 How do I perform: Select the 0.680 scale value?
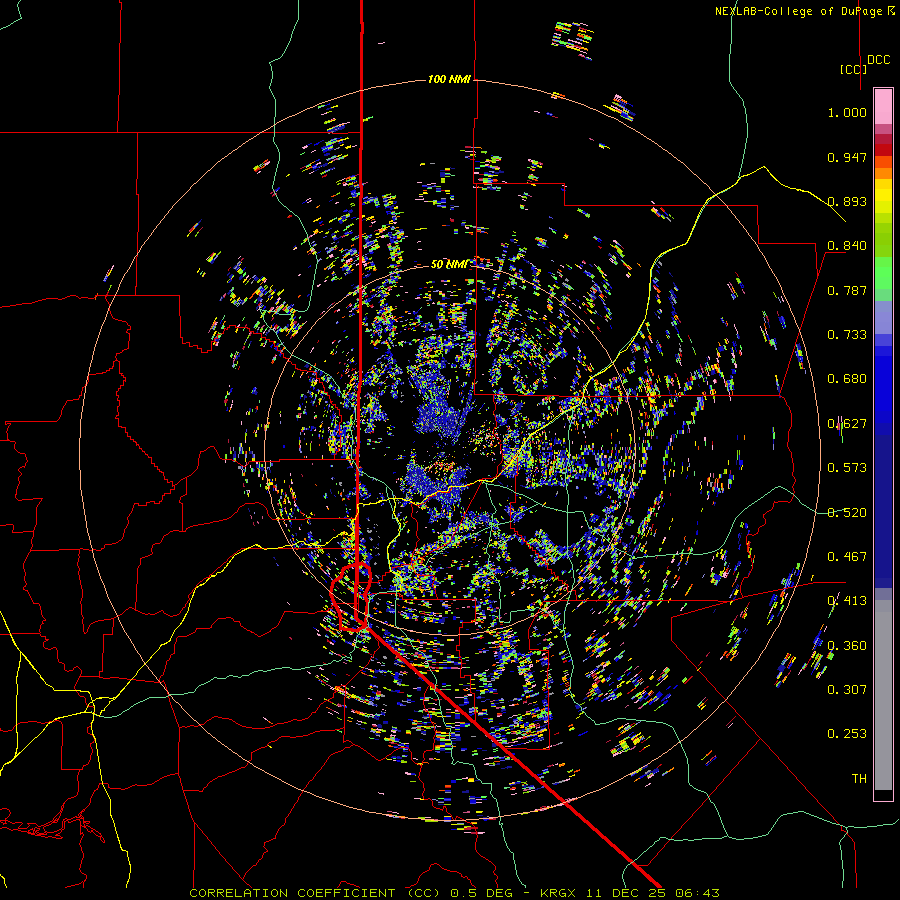click(x=847, y=379)
